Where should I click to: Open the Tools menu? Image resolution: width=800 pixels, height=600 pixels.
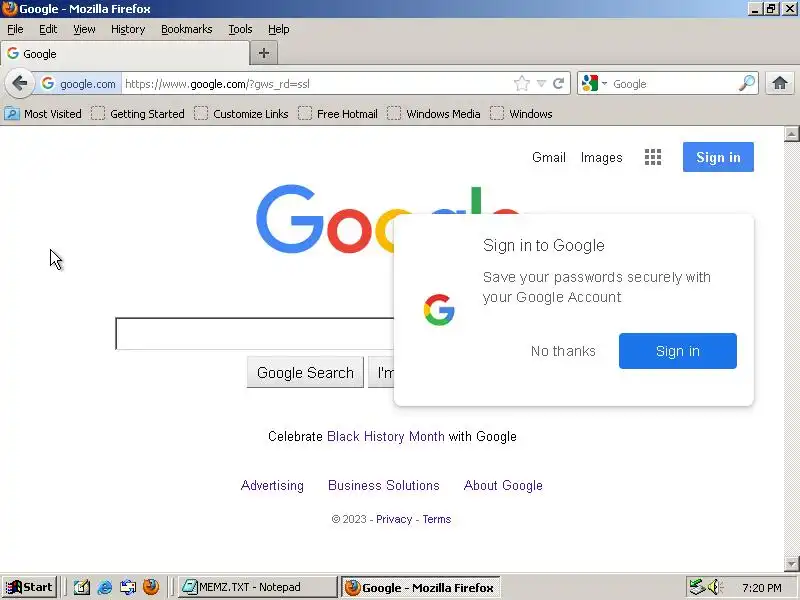(x=240, y=30)
